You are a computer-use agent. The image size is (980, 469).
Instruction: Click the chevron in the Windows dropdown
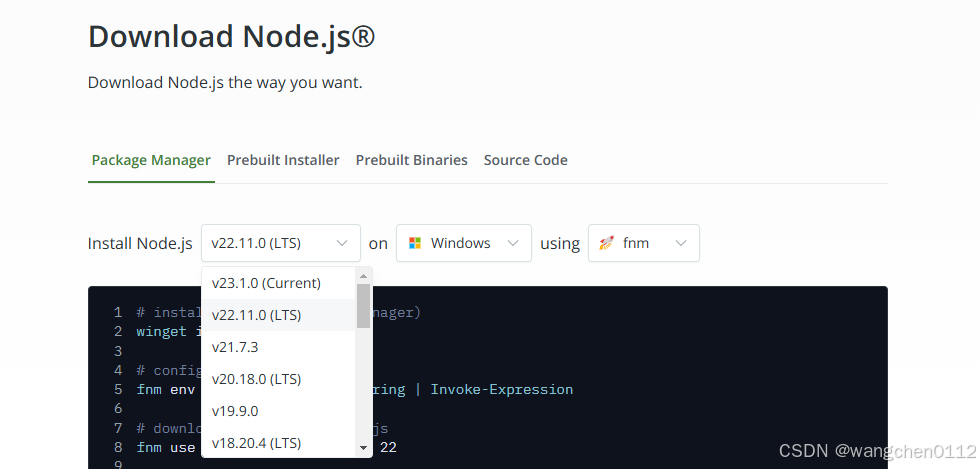[x=513, y=243]
